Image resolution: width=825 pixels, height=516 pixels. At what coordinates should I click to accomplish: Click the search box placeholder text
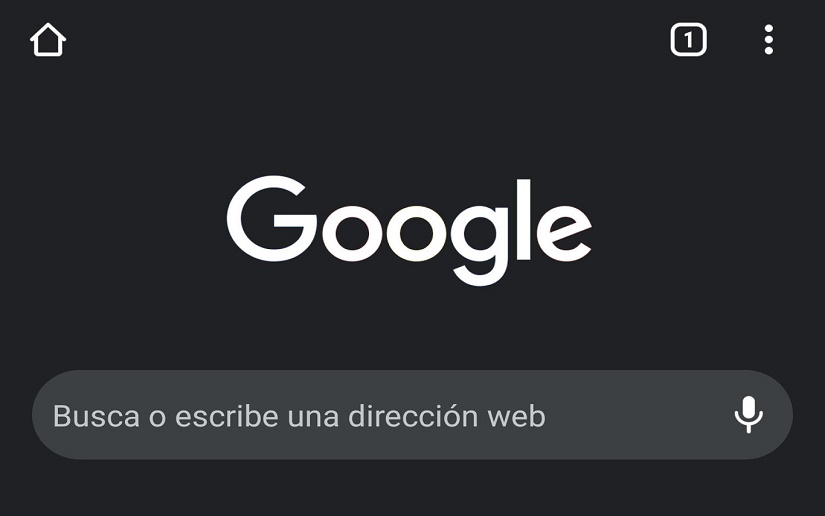coord(299,416)
